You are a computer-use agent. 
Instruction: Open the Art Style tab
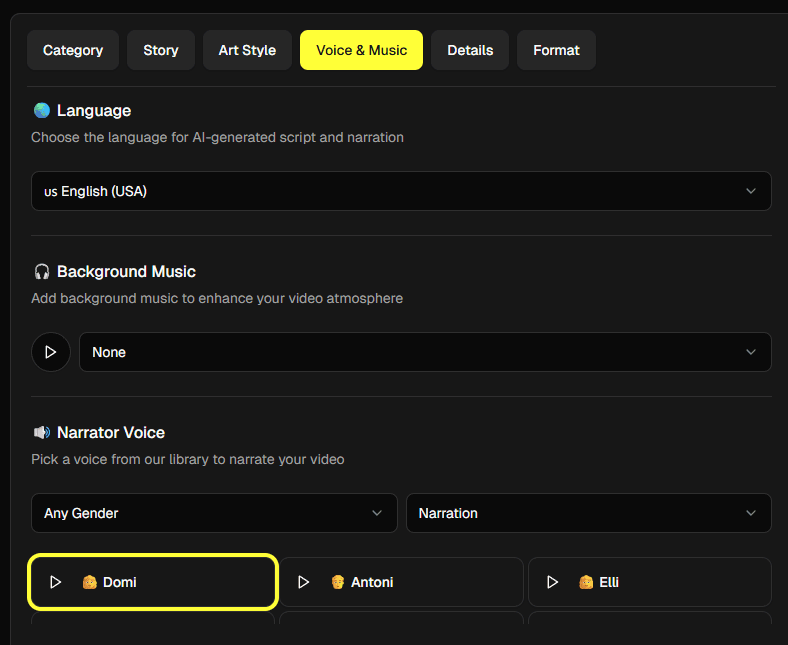pos(247,50)
